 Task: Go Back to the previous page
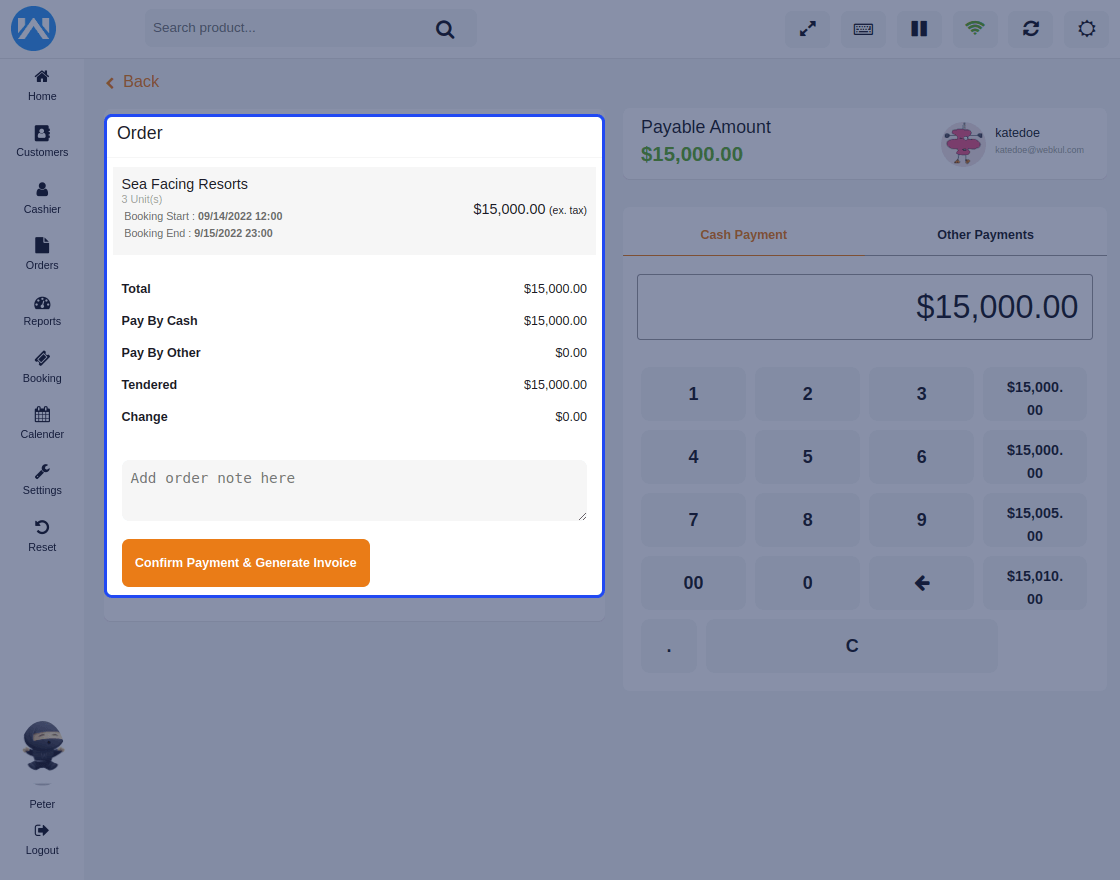click(x=133, y=82)
